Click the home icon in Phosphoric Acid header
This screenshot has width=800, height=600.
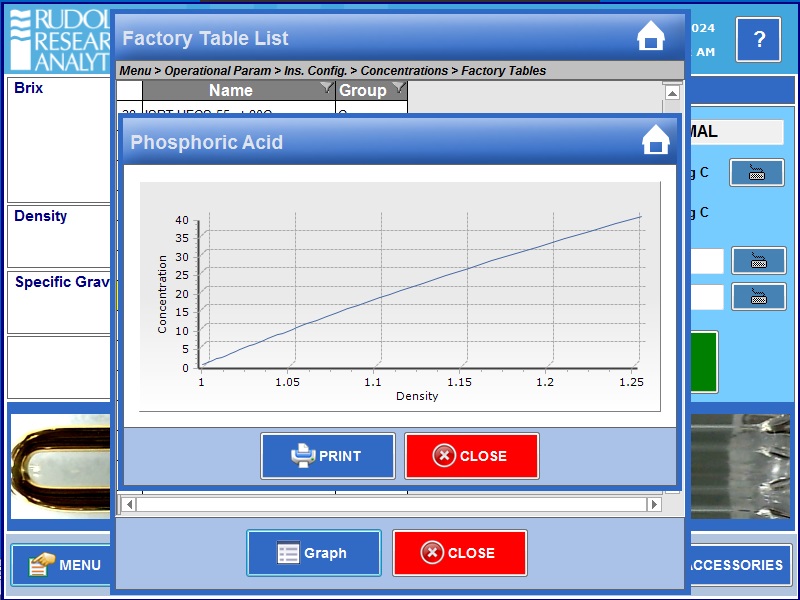656,140
